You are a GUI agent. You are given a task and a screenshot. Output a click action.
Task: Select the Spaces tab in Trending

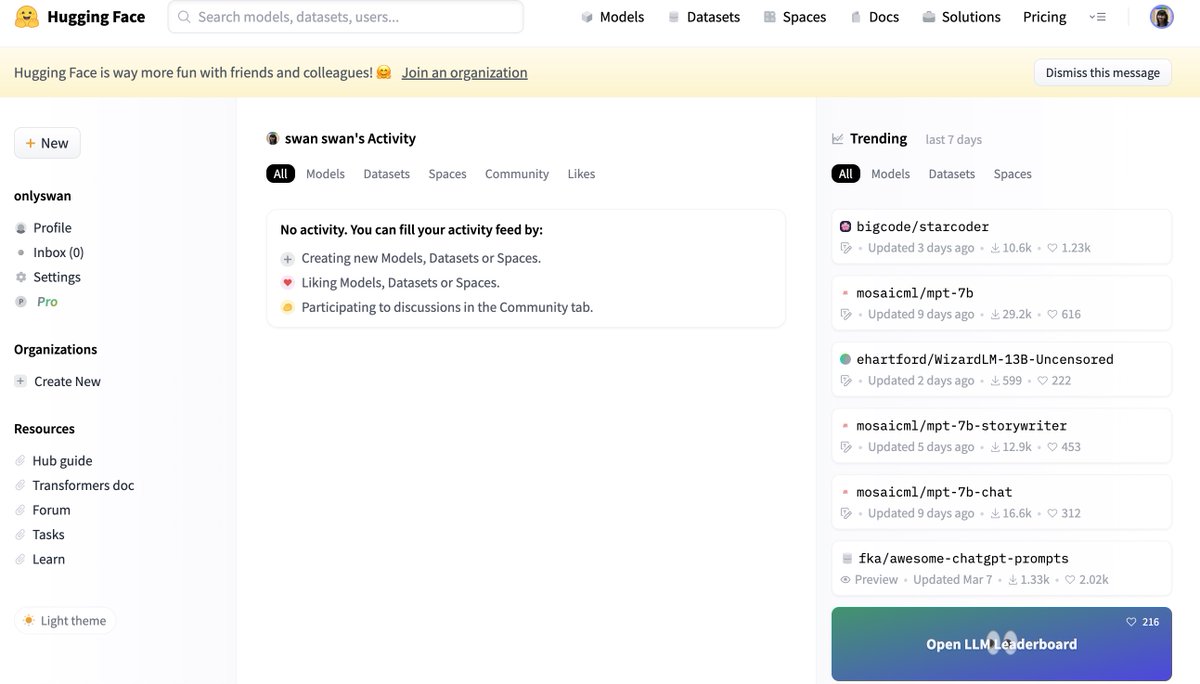pyautogui.click(x=1013, y=174)
